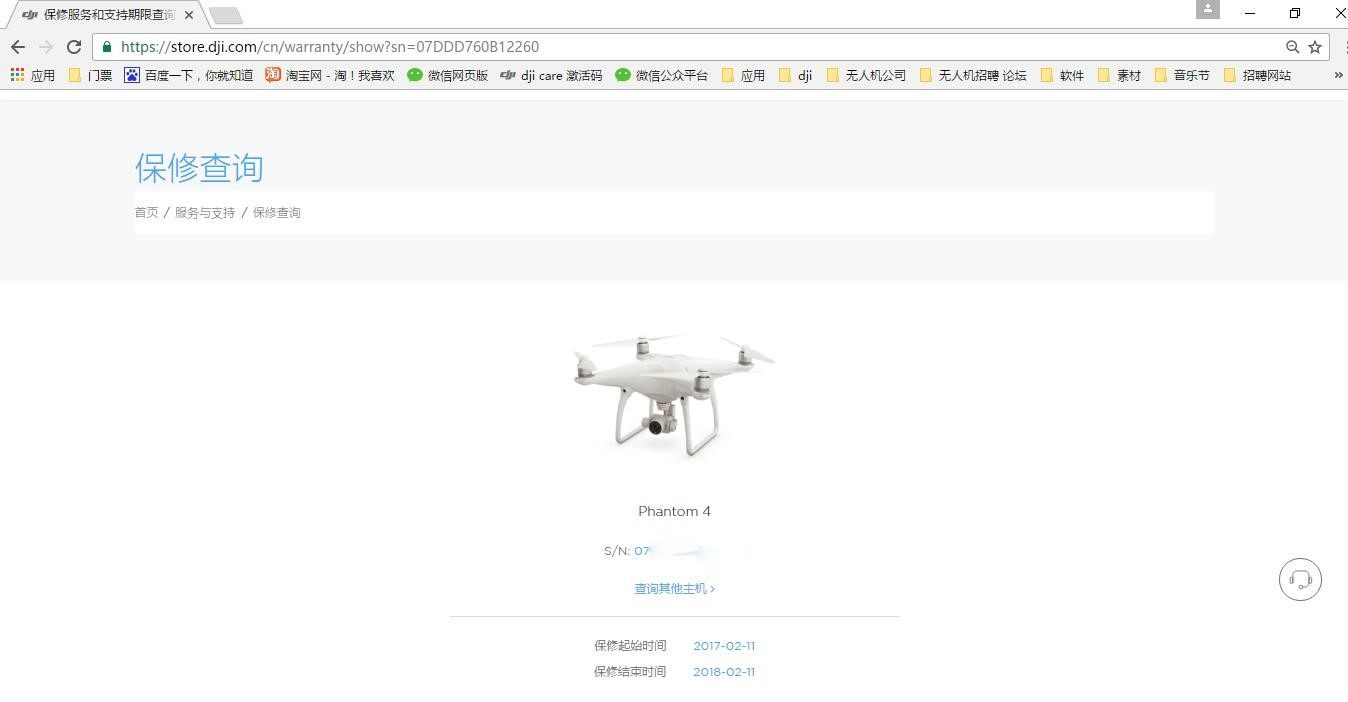Click 查询其他主机 link

tap(674, 589)
